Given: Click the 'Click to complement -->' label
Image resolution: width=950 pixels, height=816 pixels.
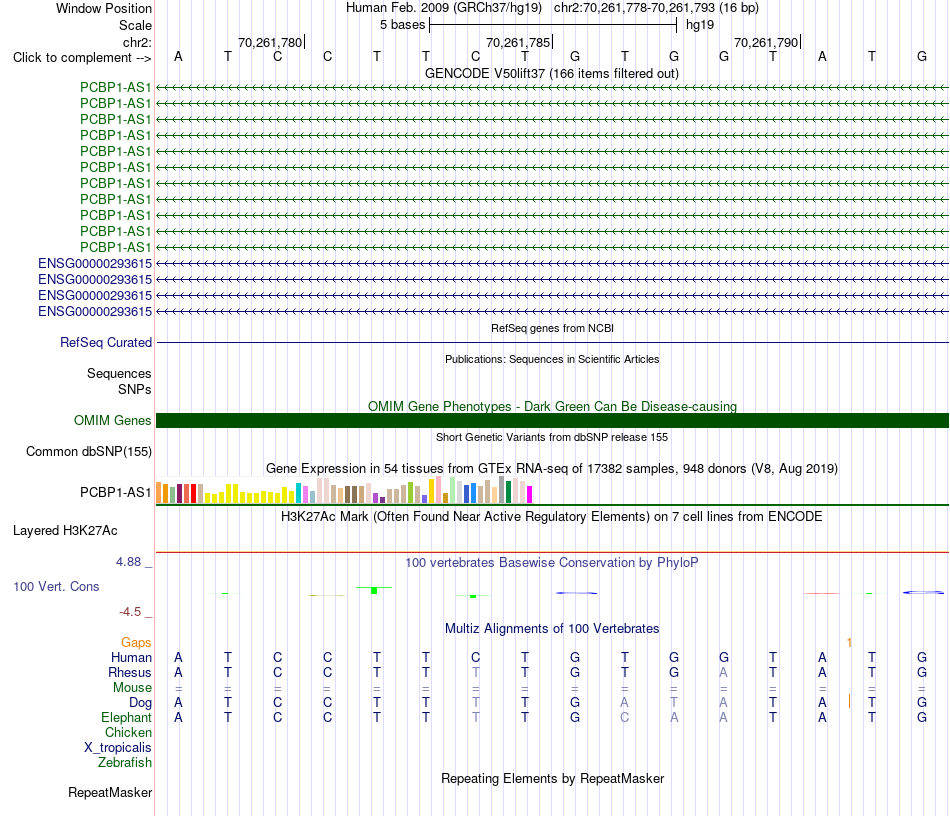Looking at the screenshot, I should 82,58.
